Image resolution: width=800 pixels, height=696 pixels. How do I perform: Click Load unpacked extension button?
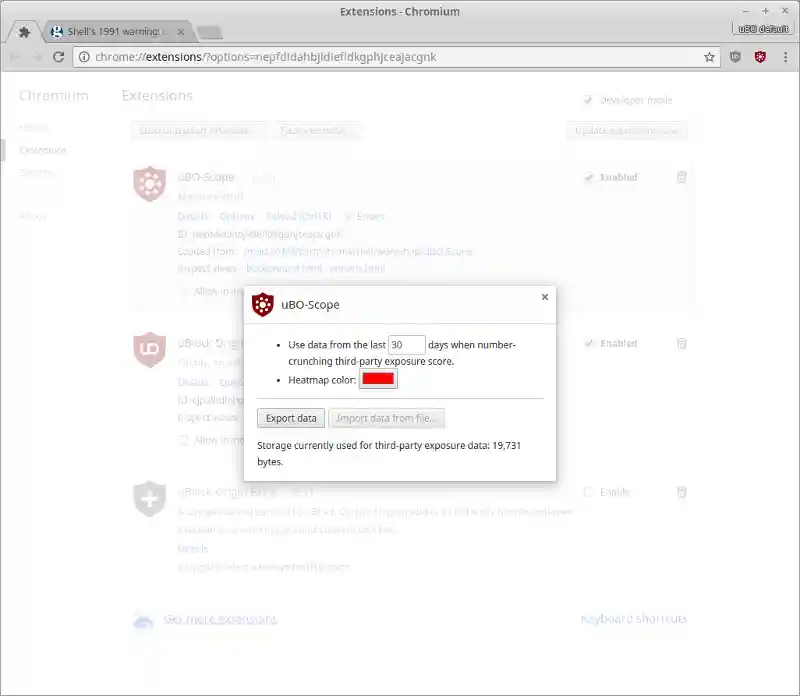pyautogui.click(x=197, y=131)
